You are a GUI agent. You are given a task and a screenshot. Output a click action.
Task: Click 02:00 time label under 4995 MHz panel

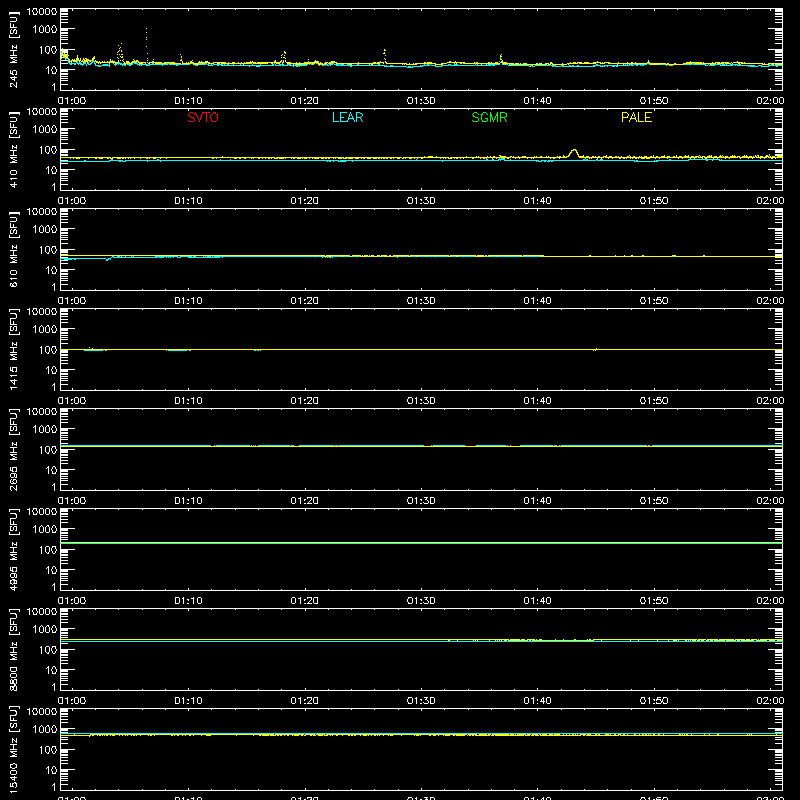pos(770,601)
